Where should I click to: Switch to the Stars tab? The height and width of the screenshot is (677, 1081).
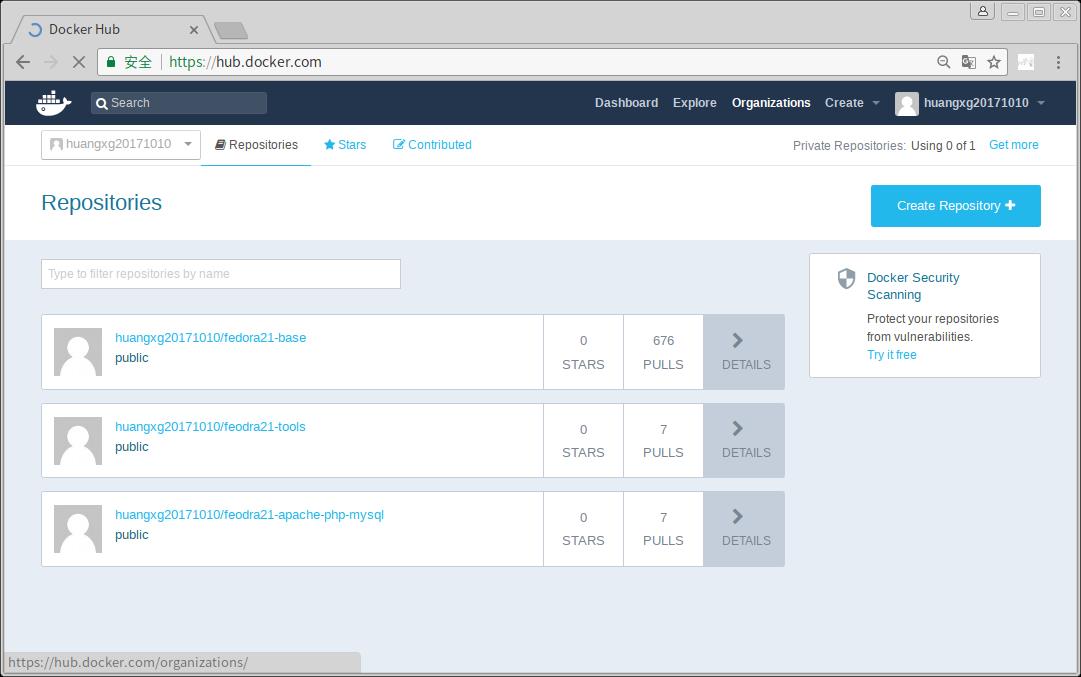[x=345, y=145]
